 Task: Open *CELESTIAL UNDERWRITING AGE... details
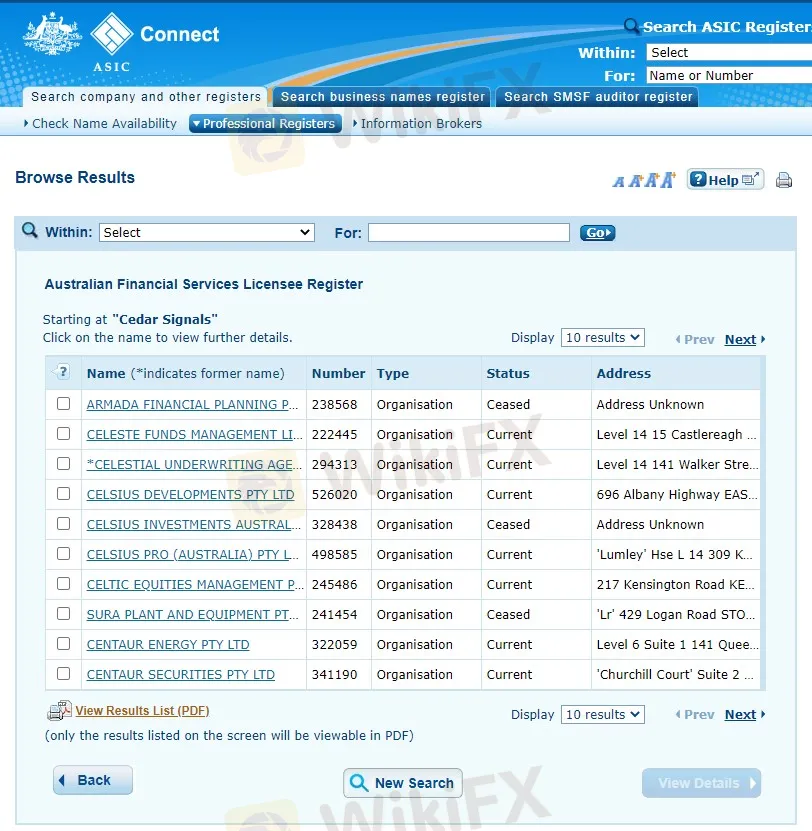[x=194, y=464]
